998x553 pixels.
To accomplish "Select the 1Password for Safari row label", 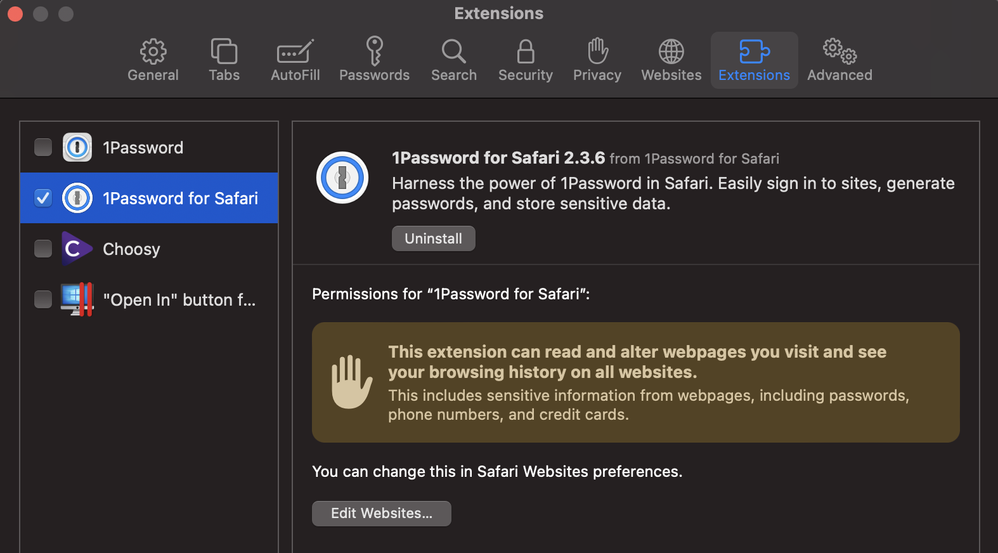I will click(180, 199).
